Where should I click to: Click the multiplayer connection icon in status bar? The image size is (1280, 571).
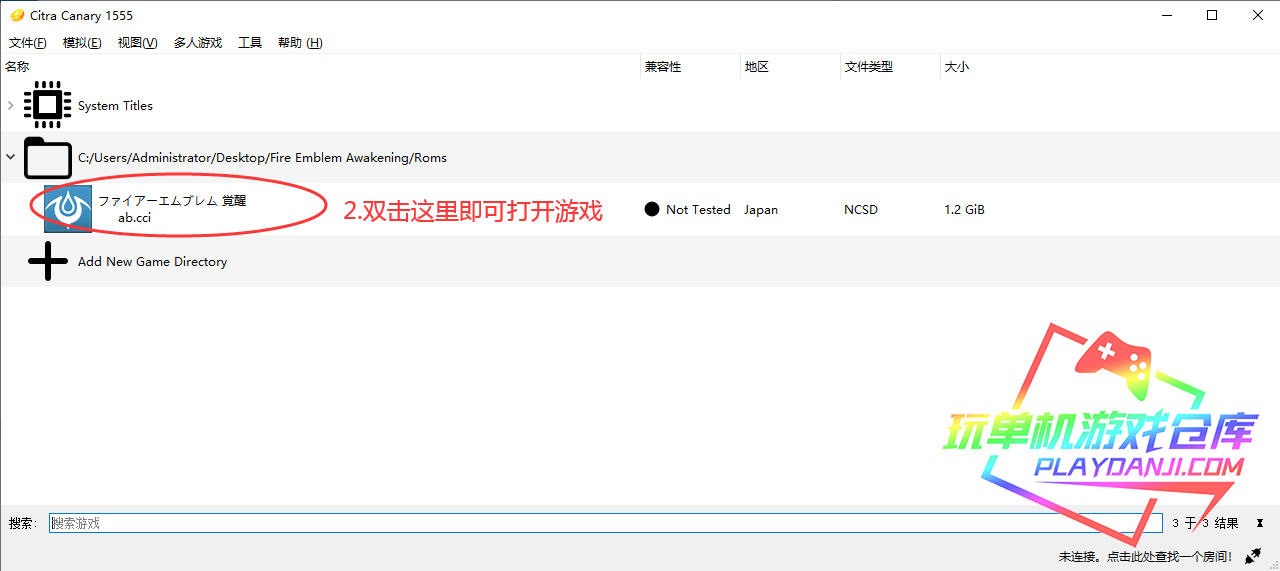1253,556
